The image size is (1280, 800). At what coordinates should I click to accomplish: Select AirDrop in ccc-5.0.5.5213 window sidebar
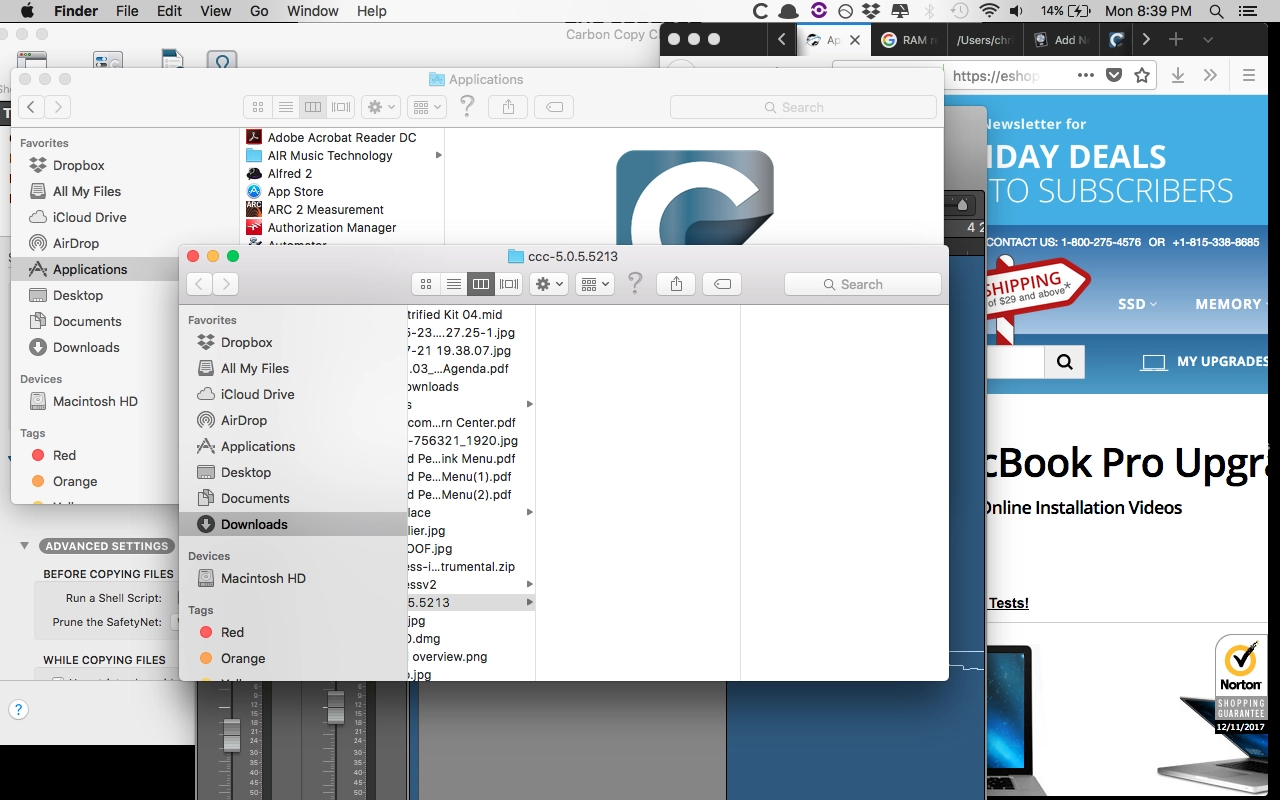tap(293, 420)
